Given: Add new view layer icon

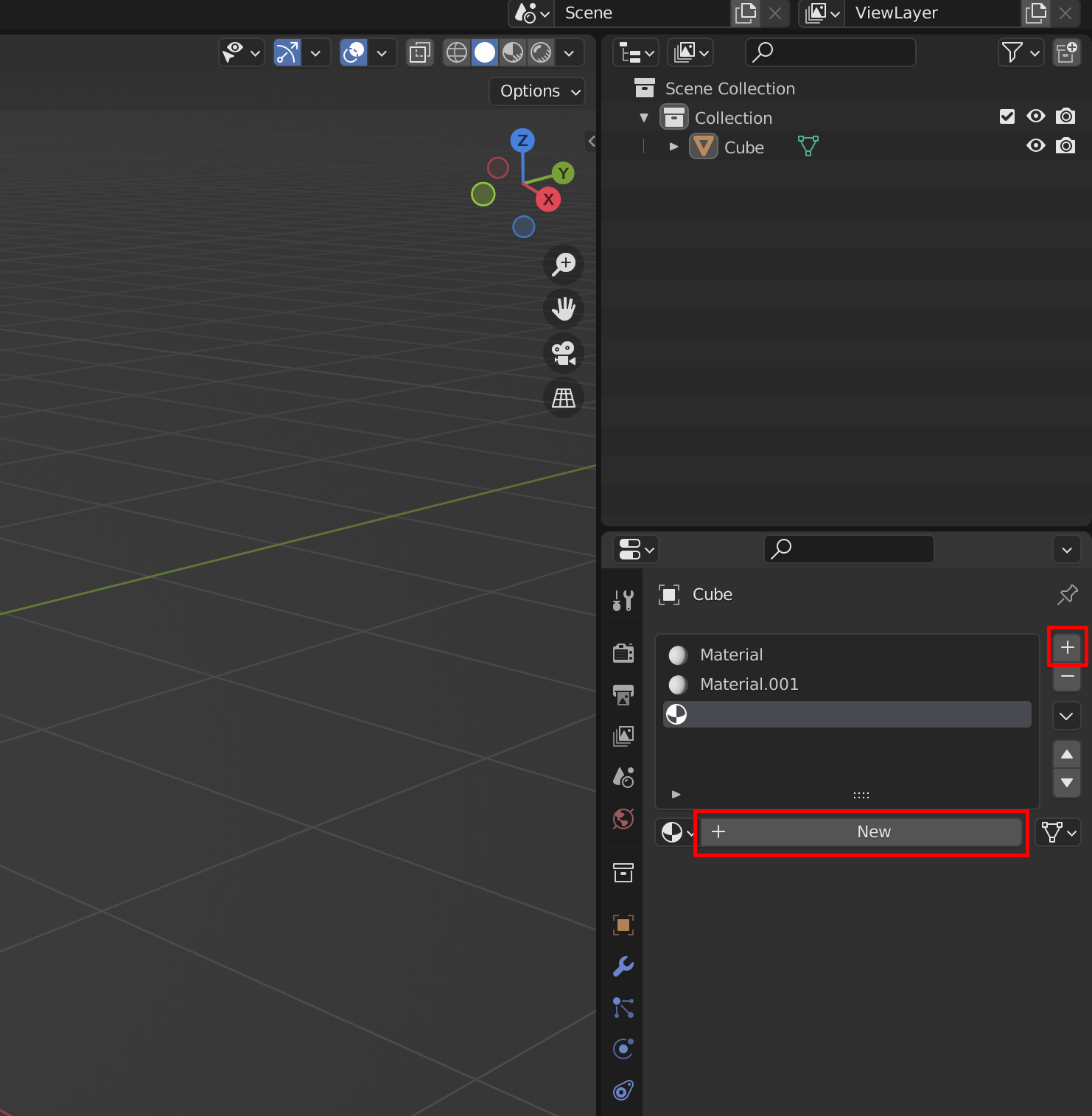Looking at the screenshot, I should click(1036, 13).
